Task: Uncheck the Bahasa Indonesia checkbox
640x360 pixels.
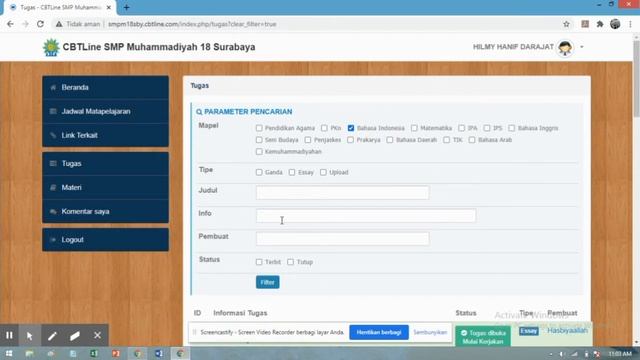Action: [x=351, y=128]
